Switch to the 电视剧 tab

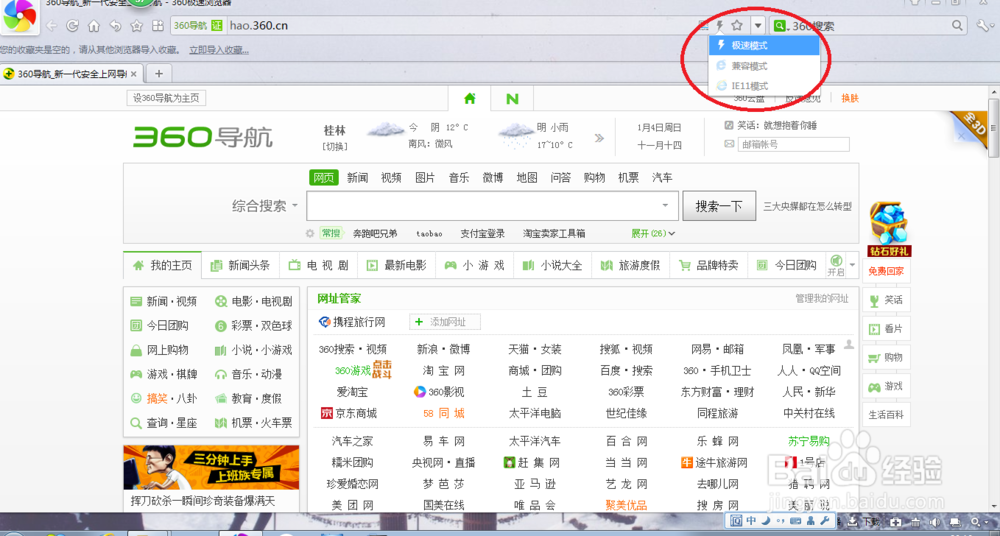click(319, 265)
